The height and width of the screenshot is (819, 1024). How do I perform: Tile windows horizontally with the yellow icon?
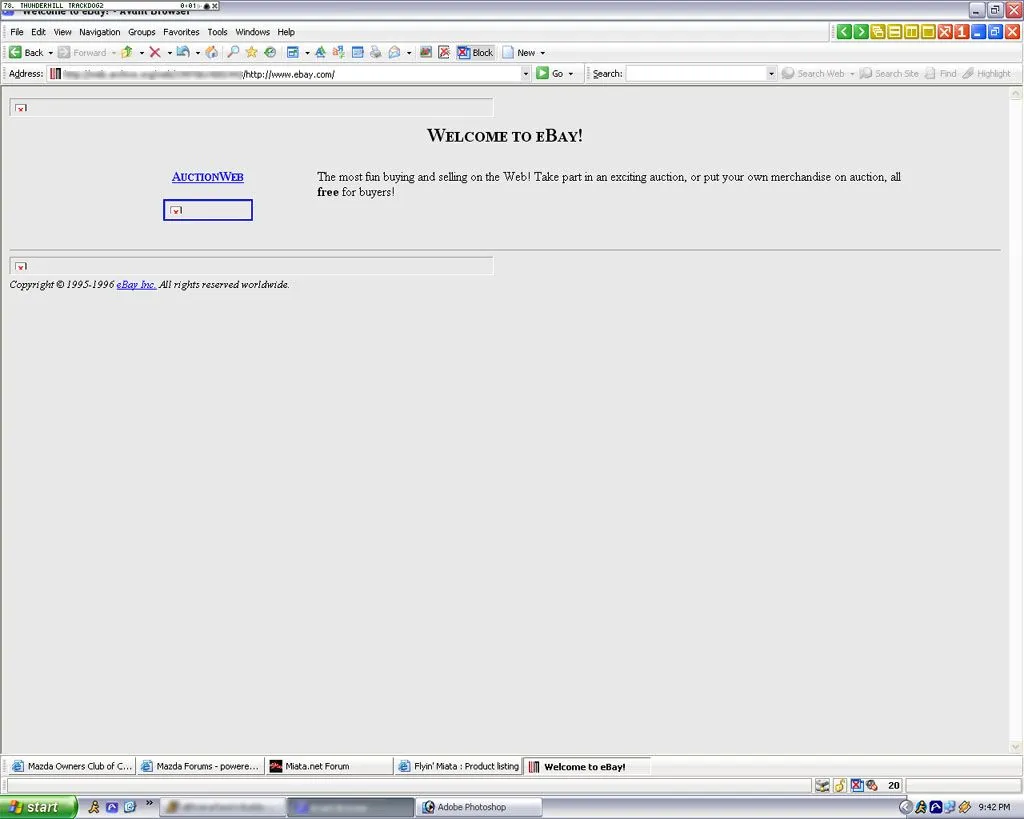pyautogui.click(x=894, y=31)
